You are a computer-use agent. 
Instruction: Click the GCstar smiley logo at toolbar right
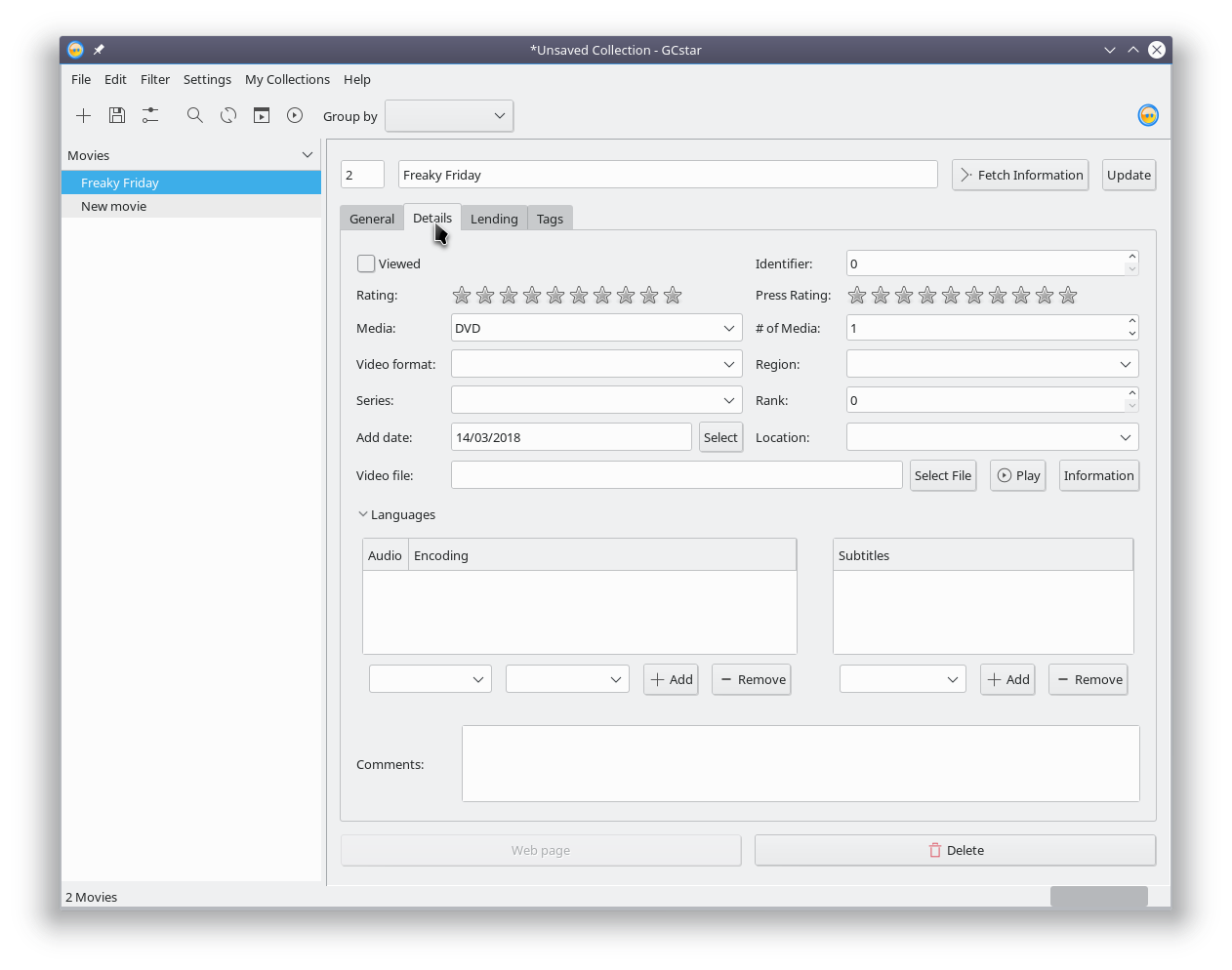pos(1148,116)
